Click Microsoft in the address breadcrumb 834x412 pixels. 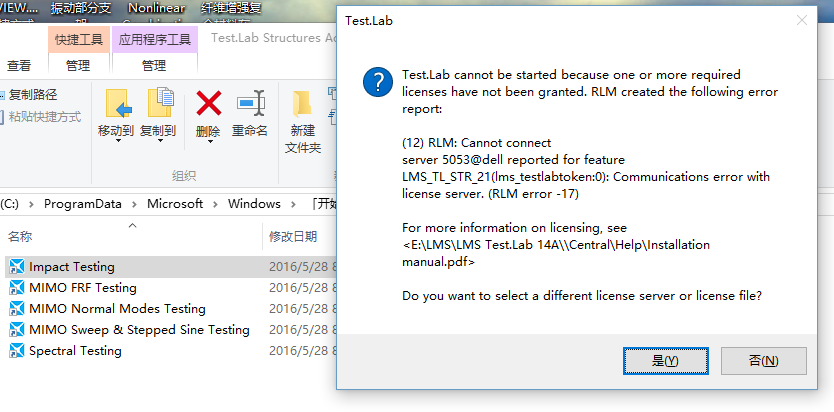pos(175,203)
